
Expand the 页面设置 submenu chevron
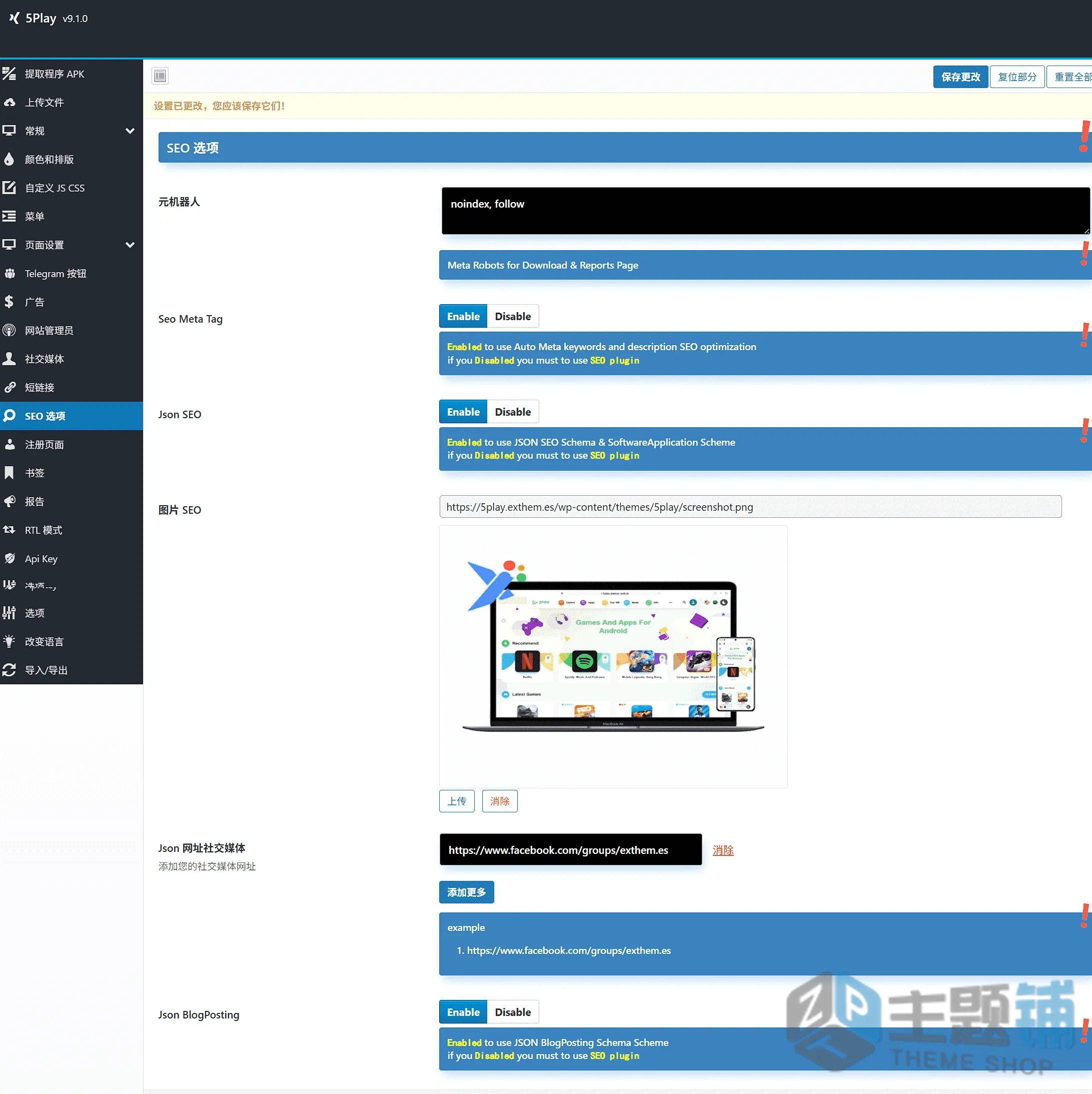point(130,245)
